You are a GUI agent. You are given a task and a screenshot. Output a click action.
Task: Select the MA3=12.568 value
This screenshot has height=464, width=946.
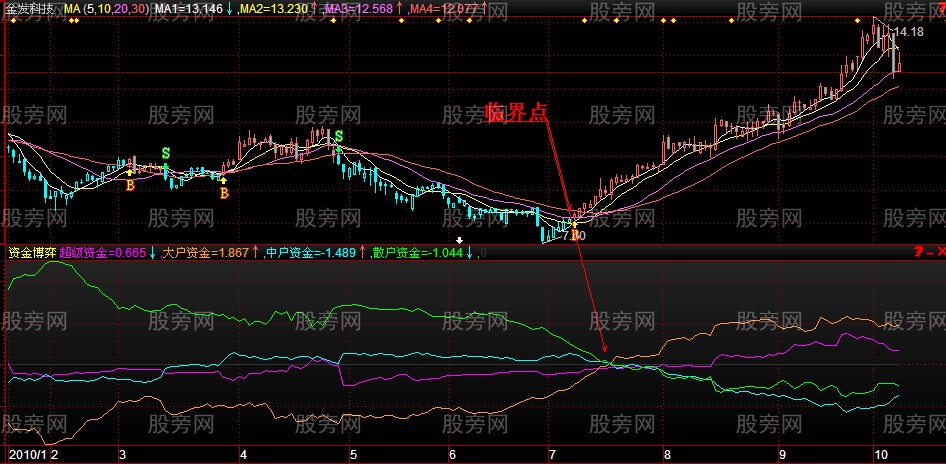[x=358, y=8]
